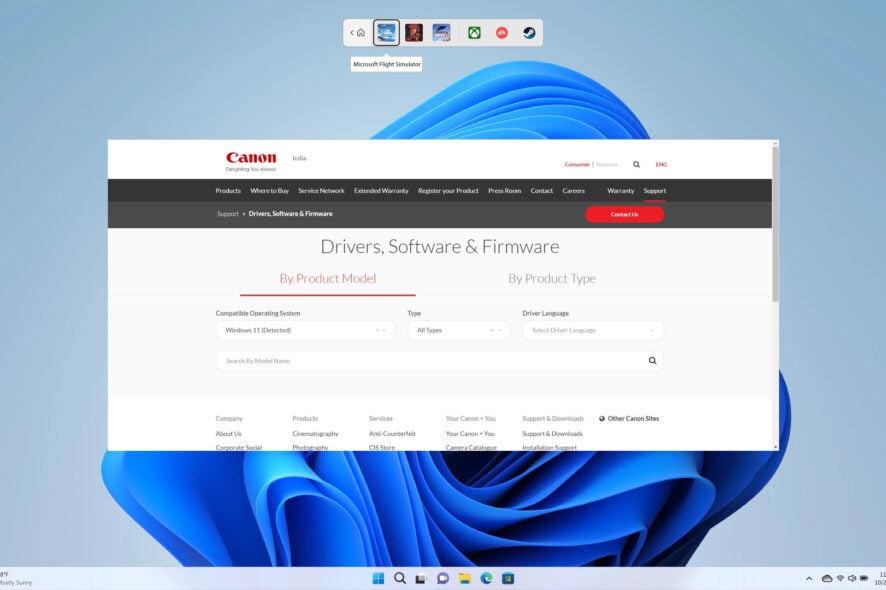The width and height of the screenshot is (886, 590).
Task: Open Microsoft Edge on taskbar
Action: coord(486,578)
